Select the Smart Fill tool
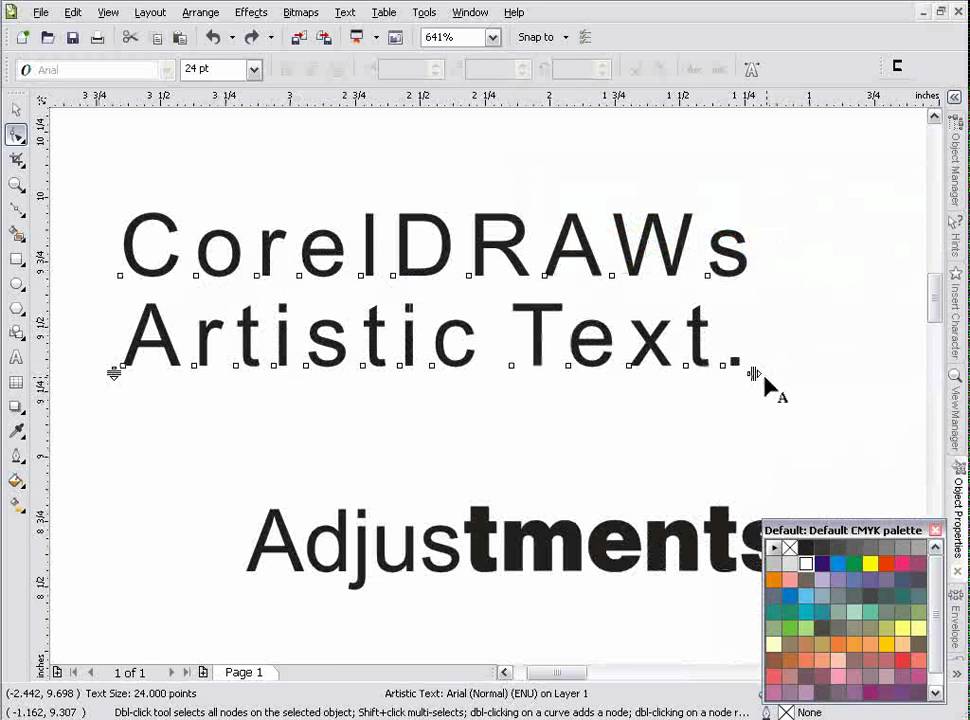The height and width of the screenshot is (720, 970). [16, 234]
